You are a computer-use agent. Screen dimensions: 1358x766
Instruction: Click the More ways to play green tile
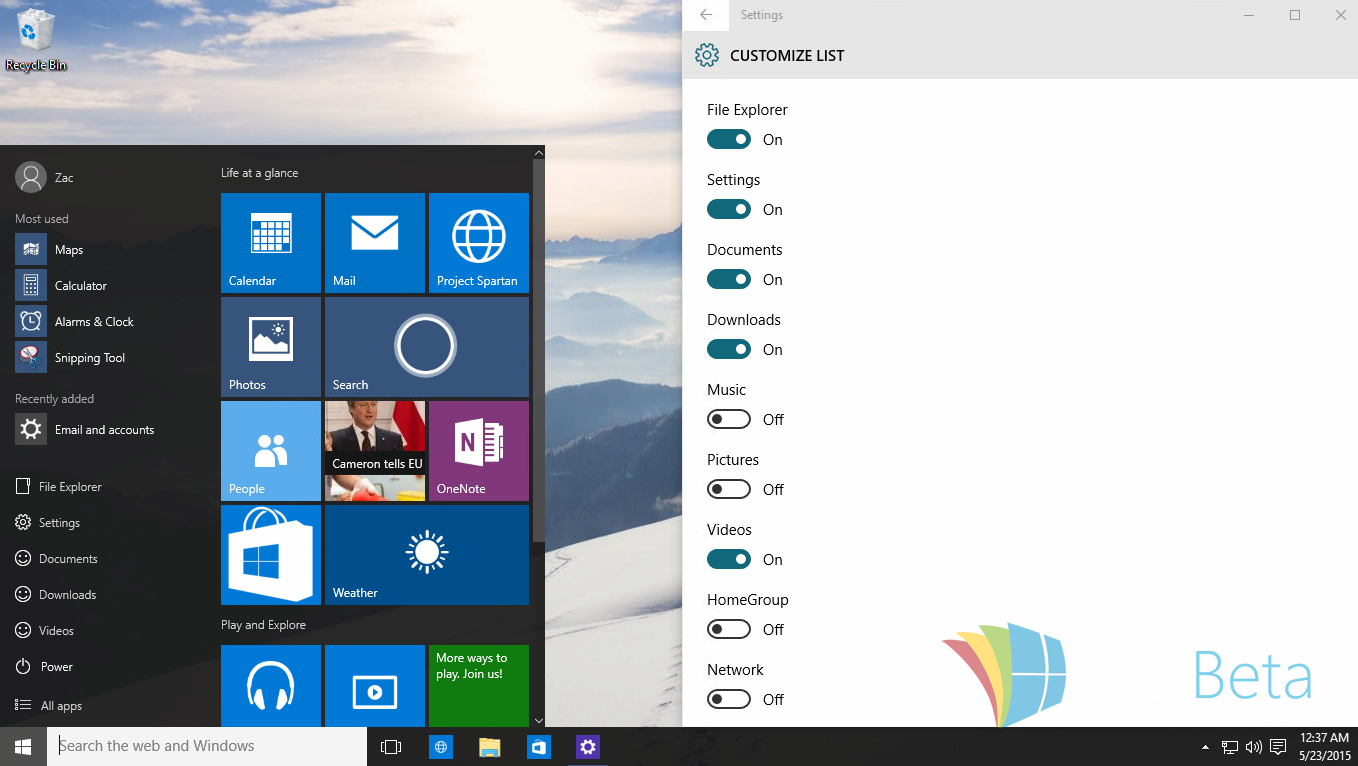(479, 686)
